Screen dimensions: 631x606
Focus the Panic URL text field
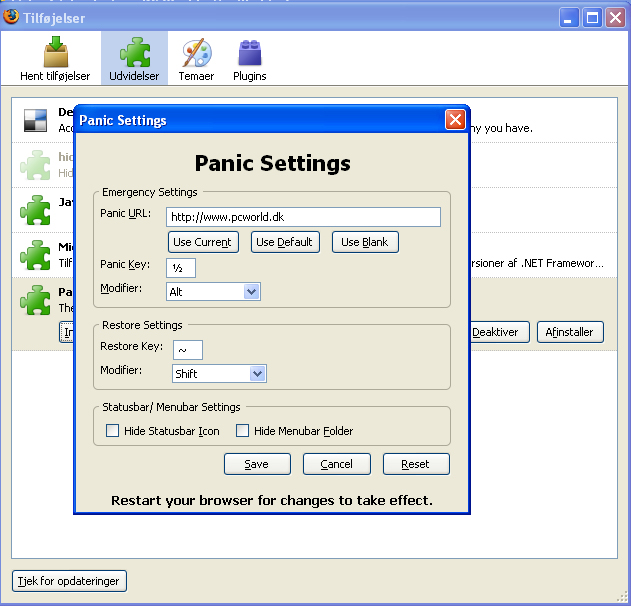303,217
